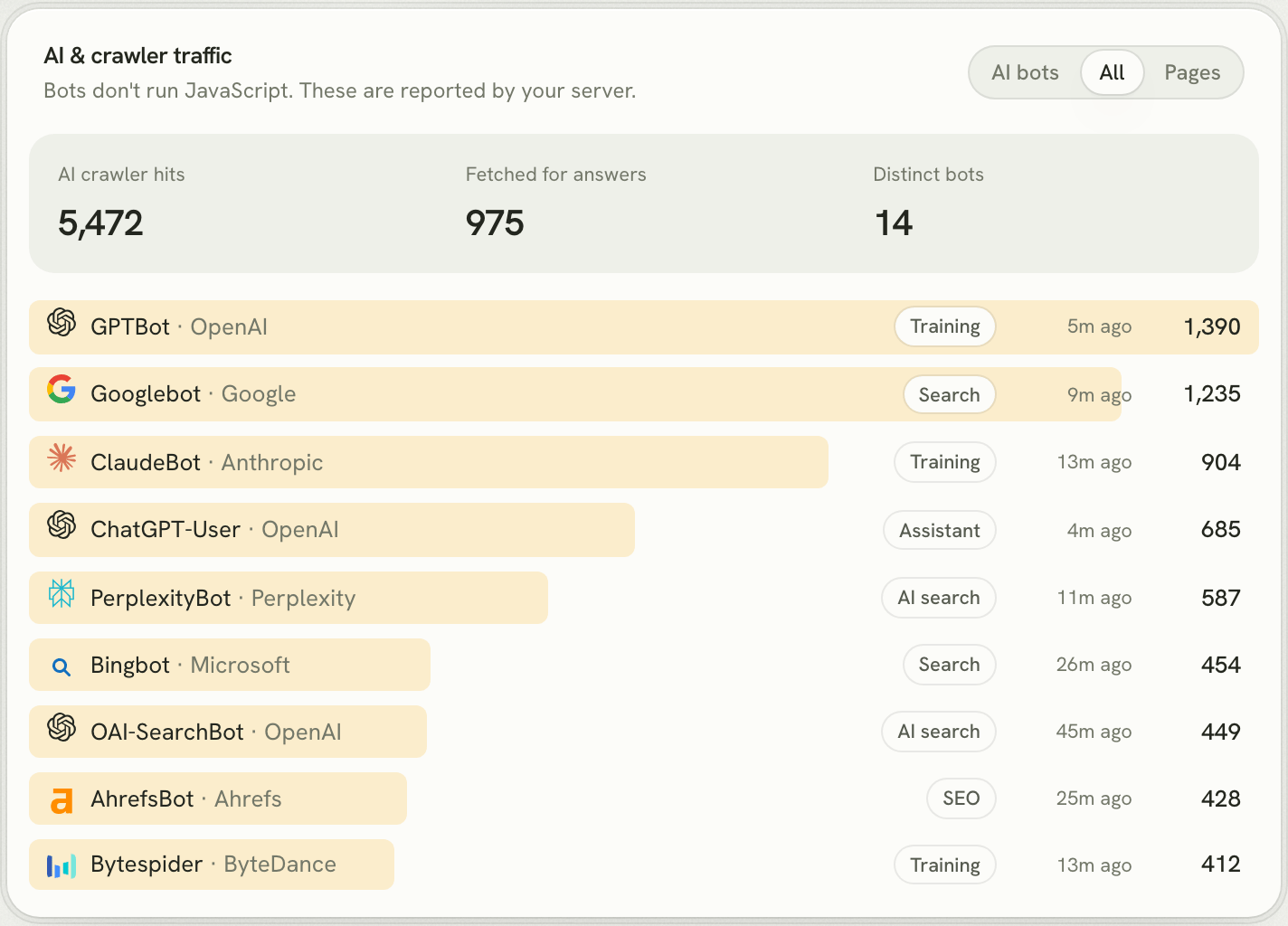Click the 5m ago timestamp
The image size is (1288, 926).
point(1099,327)
